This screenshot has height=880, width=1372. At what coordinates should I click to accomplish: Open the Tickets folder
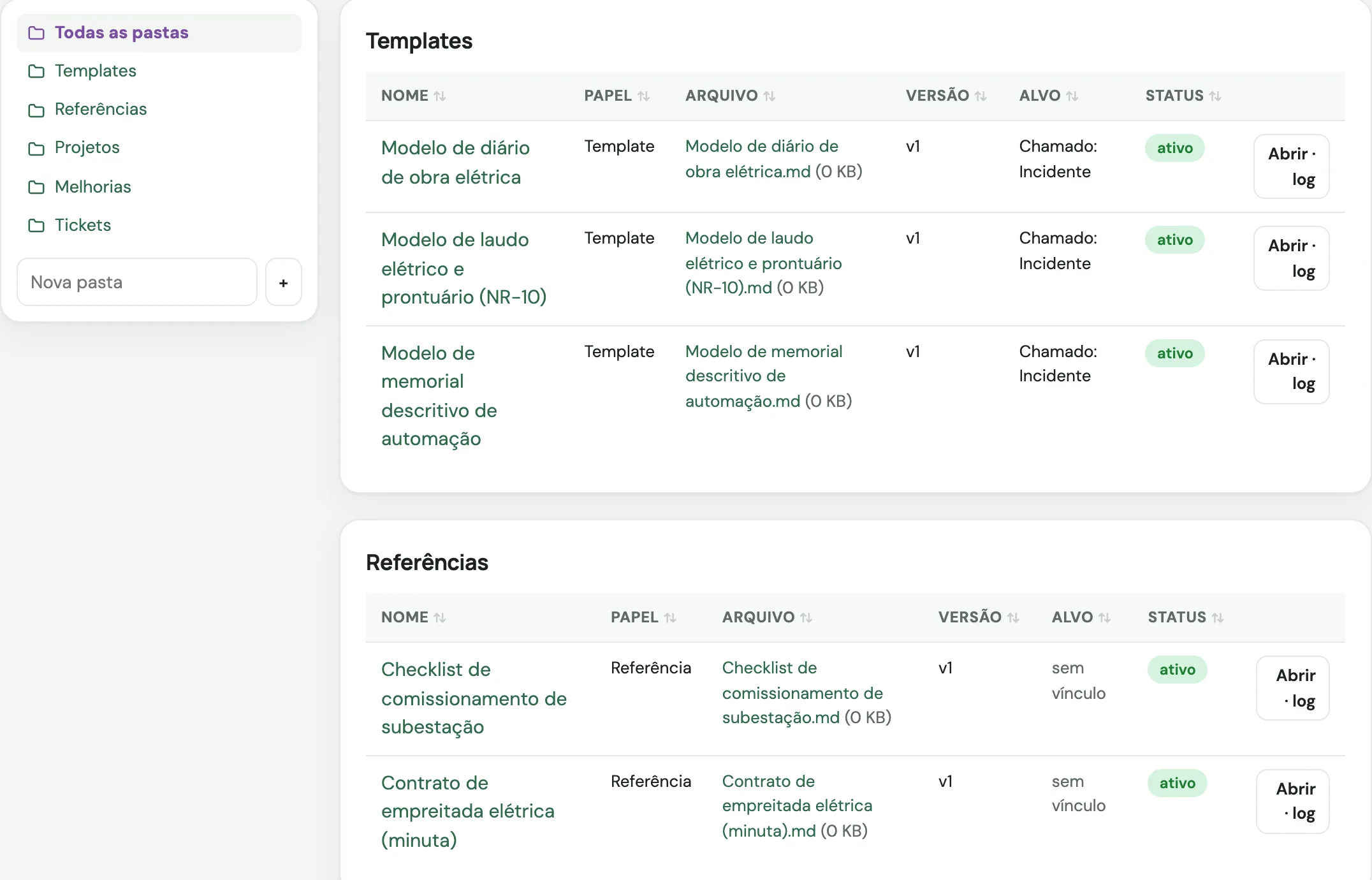click(83, 225)
